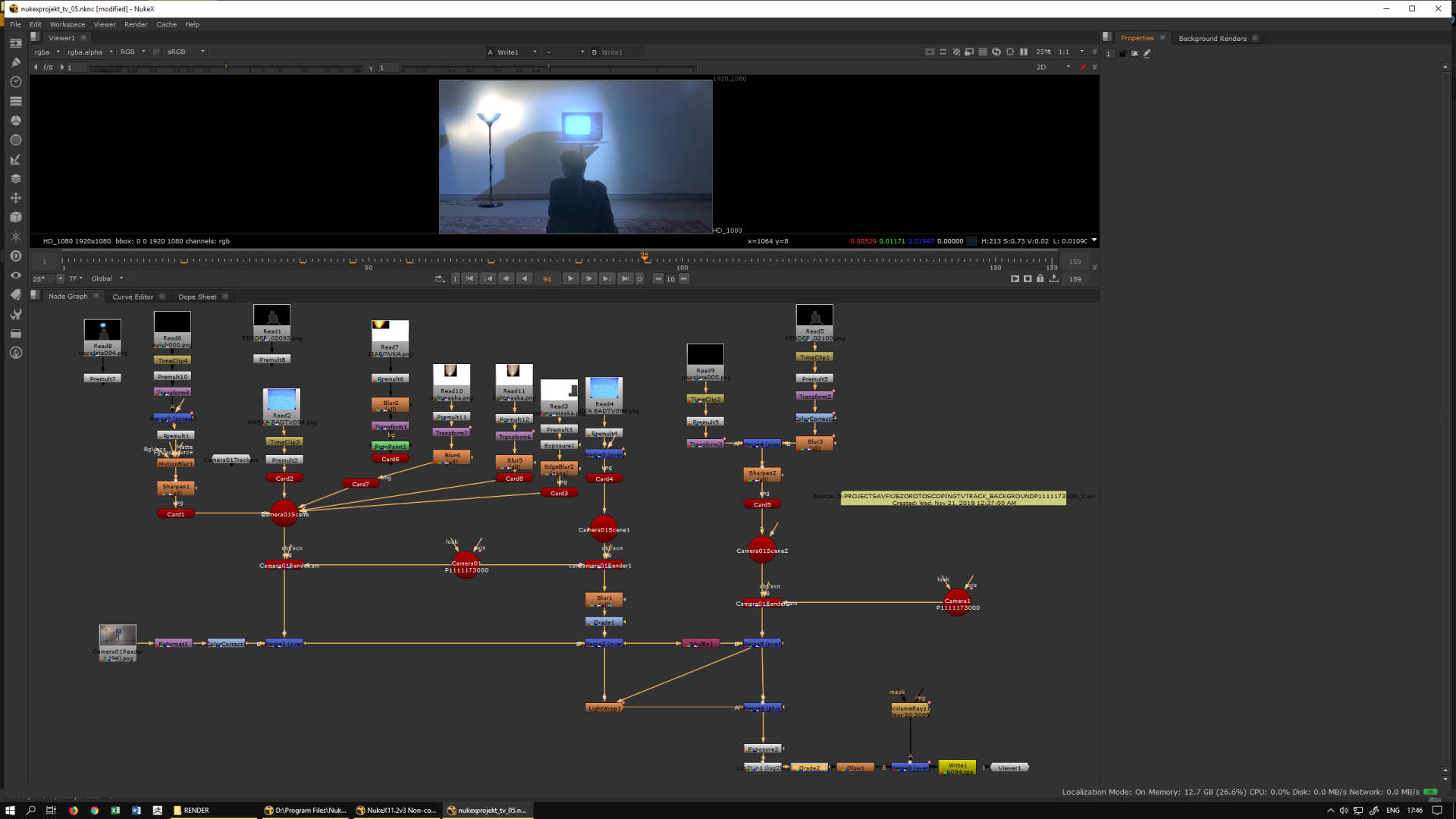Switch to the Curve Editor tab
The image size is (1456, 819).
point(133,297)
